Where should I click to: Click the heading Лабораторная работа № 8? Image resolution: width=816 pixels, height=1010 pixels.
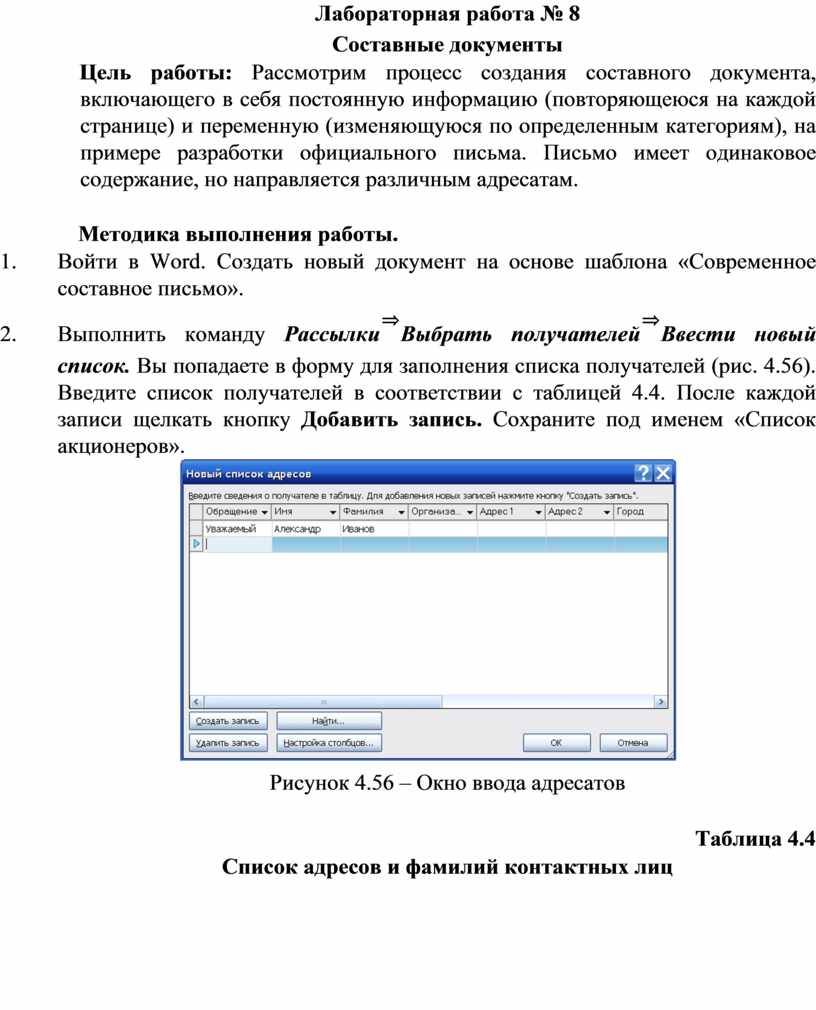448,14
